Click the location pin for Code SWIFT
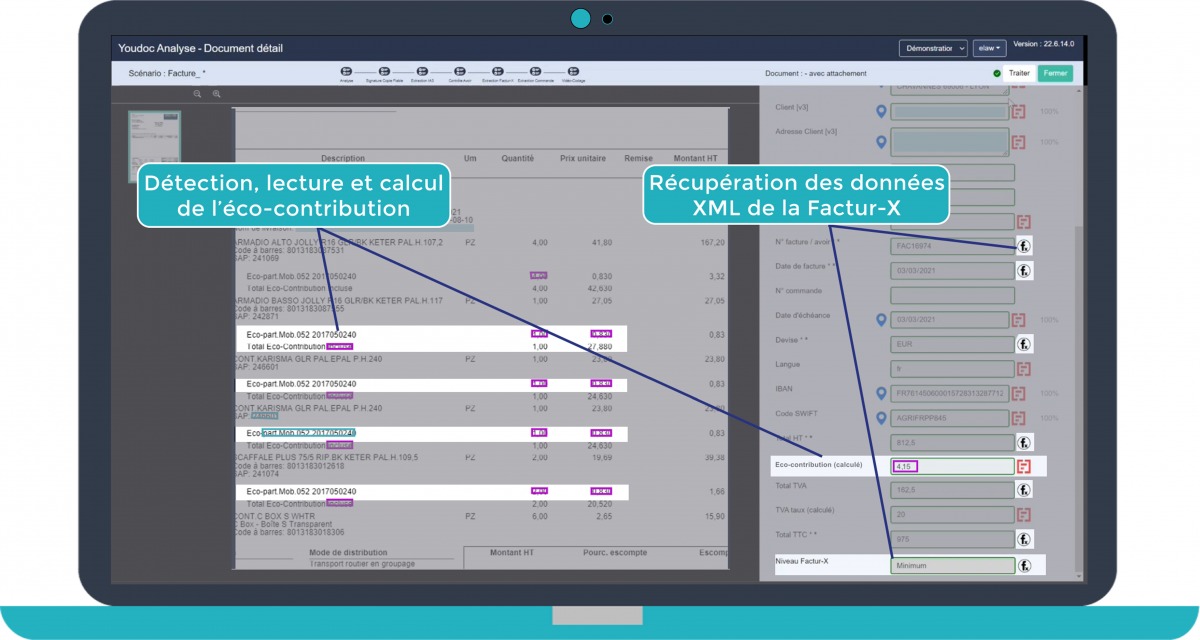The image size is (1200, 640). coord(881,418)
